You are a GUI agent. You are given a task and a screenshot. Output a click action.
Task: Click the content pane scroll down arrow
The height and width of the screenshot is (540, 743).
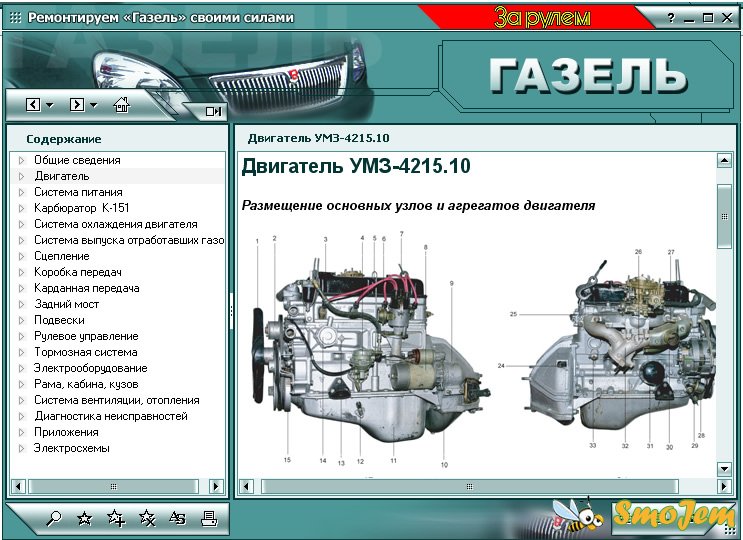tap(724, 469)
